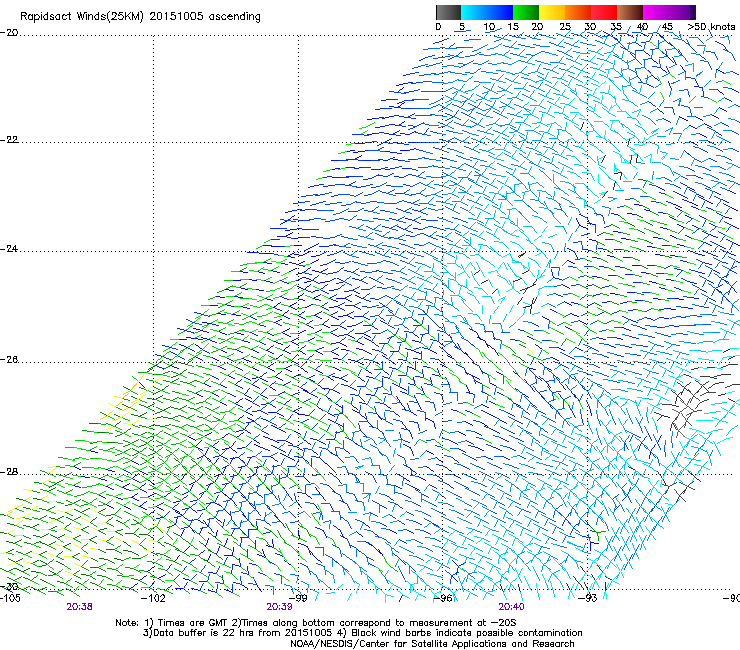Click the longitude label -105

coord(10,598)
